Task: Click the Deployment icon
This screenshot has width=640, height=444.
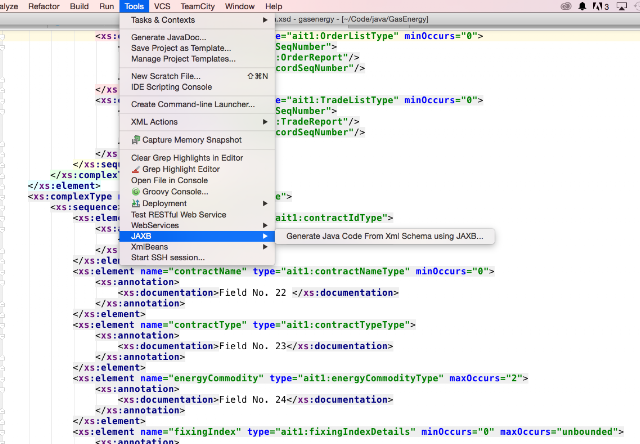Action: click(x=136, y=203)
